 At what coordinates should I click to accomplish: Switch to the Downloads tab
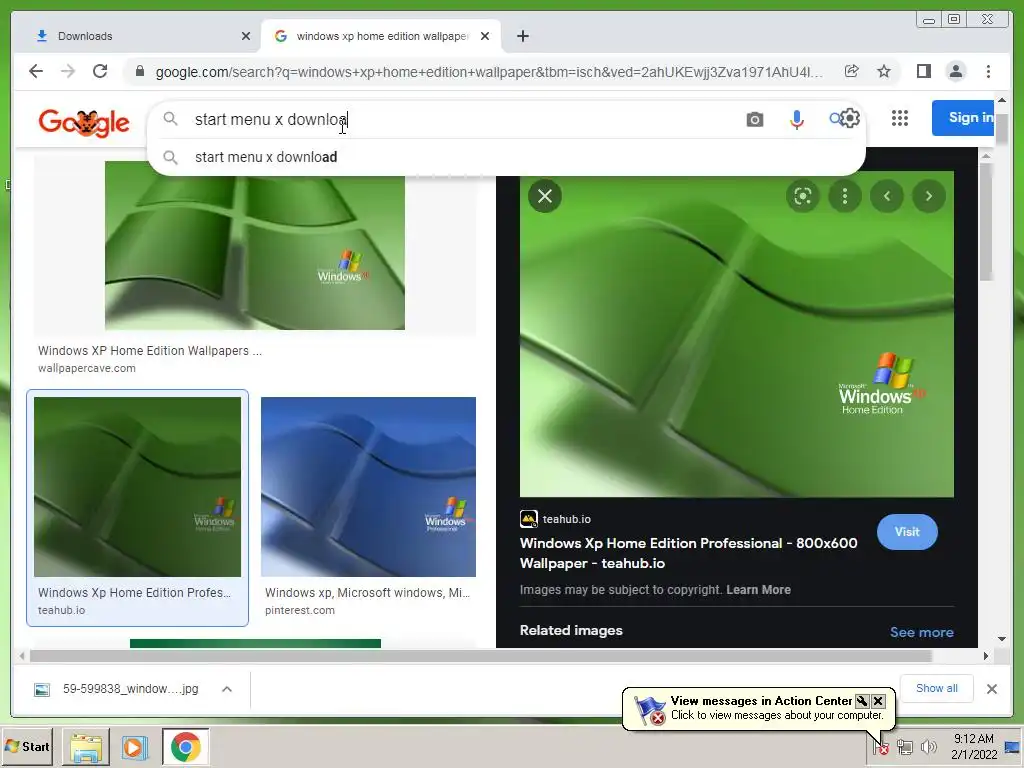[x=138, y=36]
